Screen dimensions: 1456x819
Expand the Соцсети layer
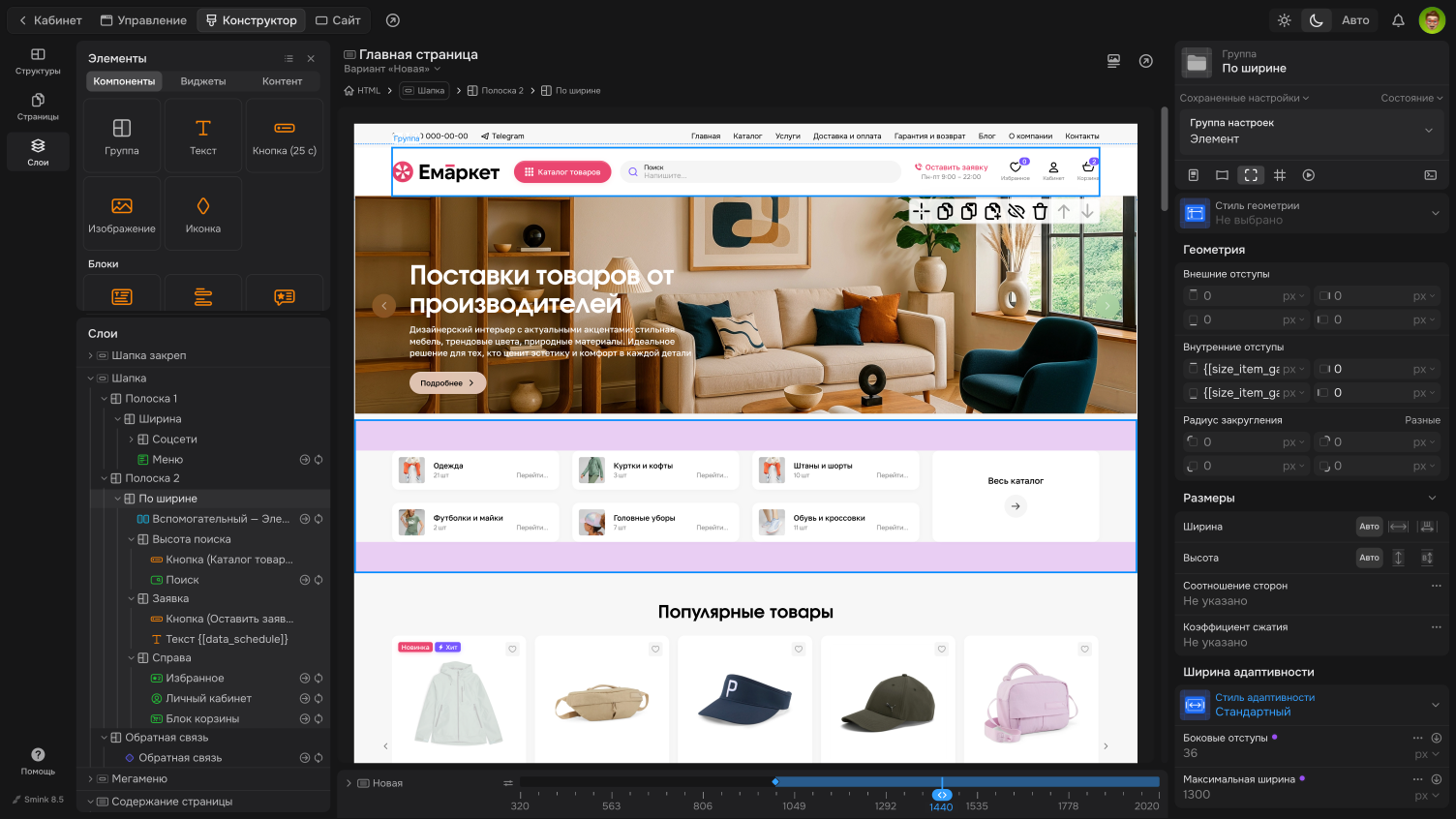132,440
